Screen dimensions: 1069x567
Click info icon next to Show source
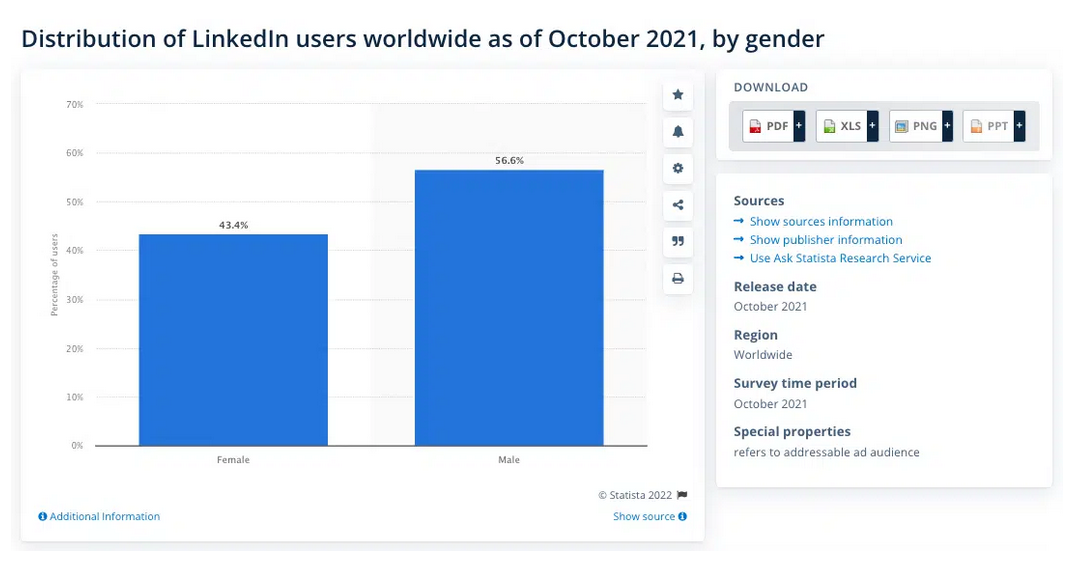(683, 517)
